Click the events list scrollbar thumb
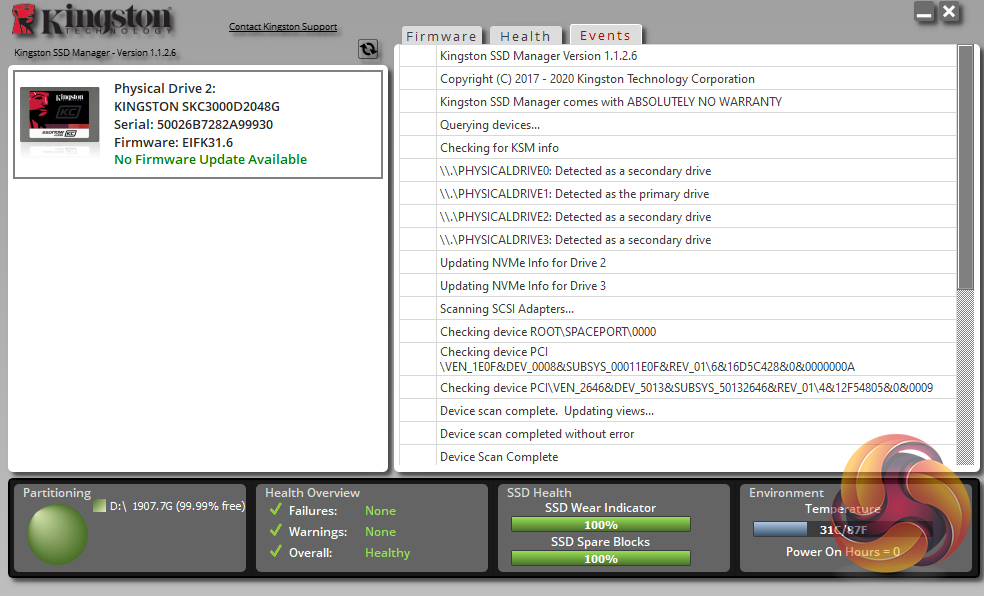This screenshot has height=596, width=984. [965, 167]
